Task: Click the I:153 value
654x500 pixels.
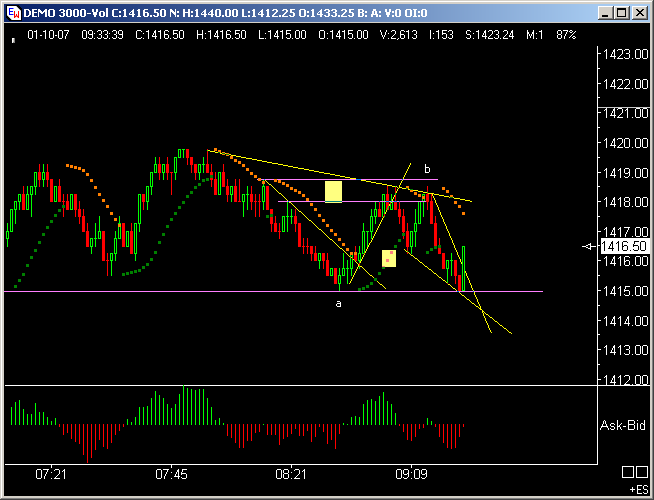Action: click(x=441, y=35)
